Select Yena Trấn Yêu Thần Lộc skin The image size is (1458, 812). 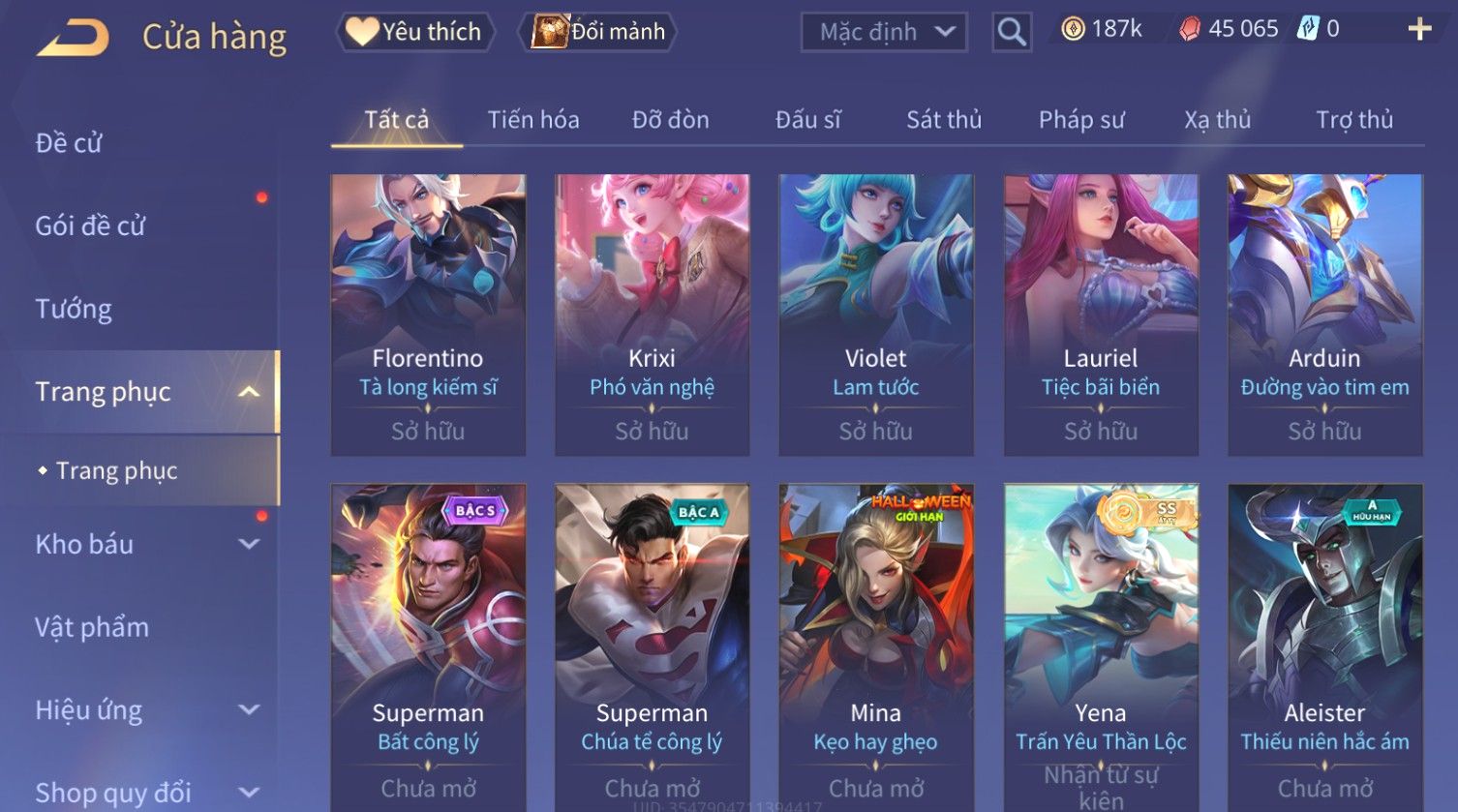(1101, 647)
